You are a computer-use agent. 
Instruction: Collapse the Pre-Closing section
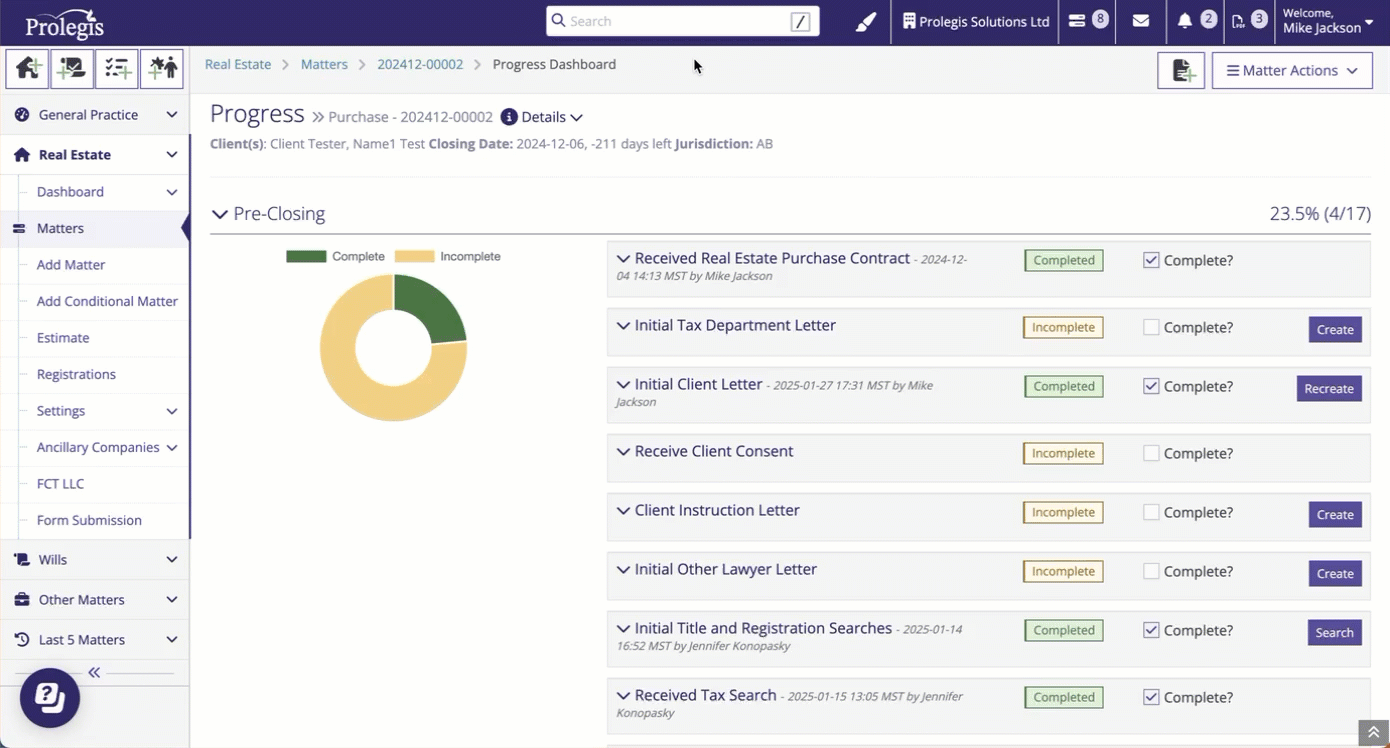(220, 214)
